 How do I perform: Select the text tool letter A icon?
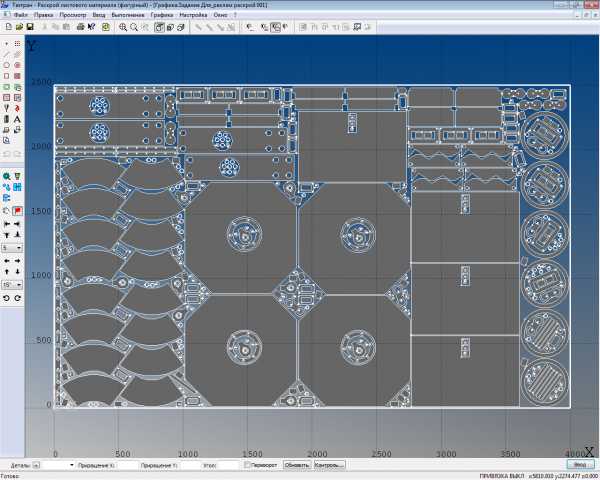point(17,119)
